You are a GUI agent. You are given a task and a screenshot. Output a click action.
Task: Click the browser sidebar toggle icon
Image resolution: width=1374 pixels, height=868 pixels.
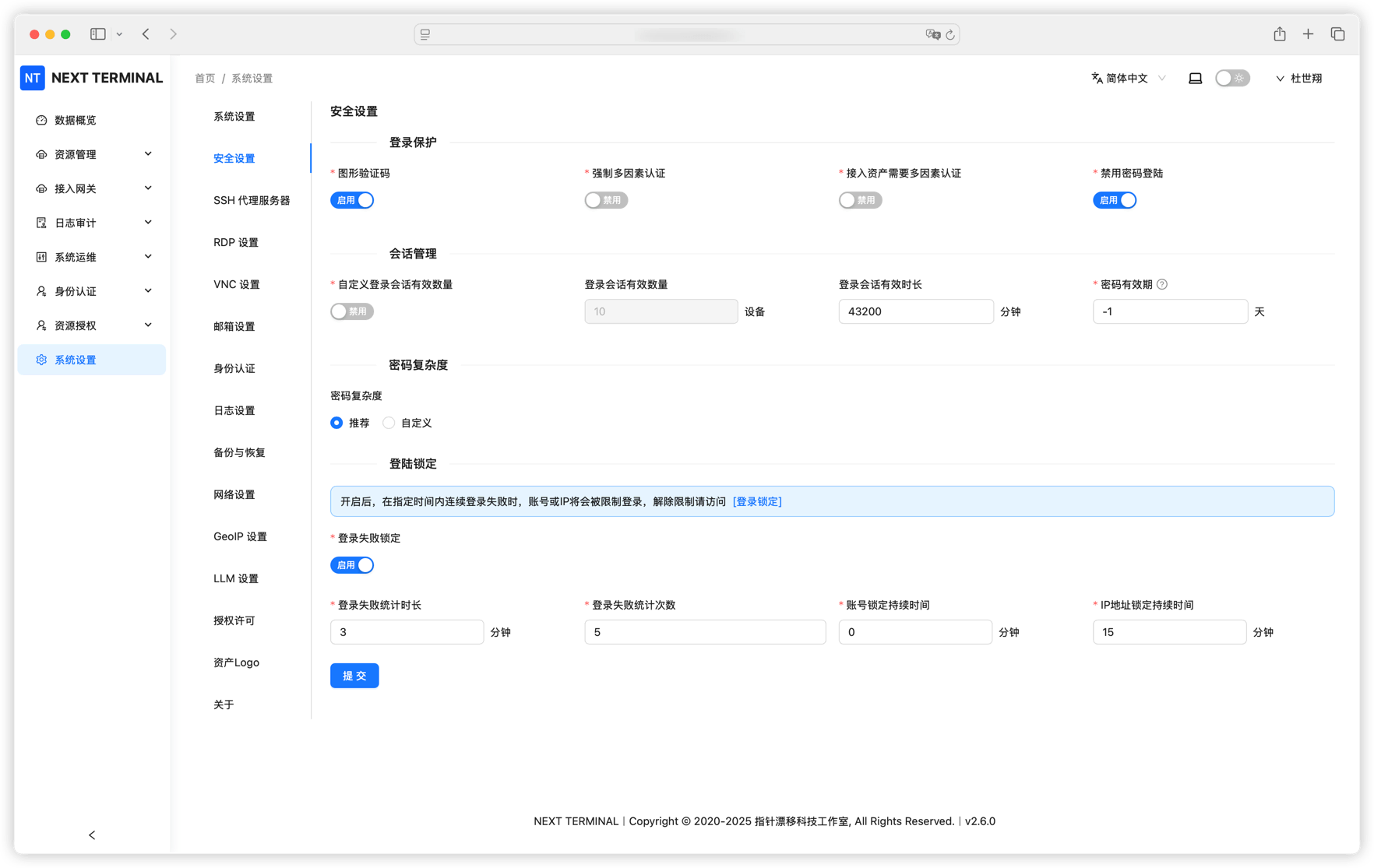98,34
